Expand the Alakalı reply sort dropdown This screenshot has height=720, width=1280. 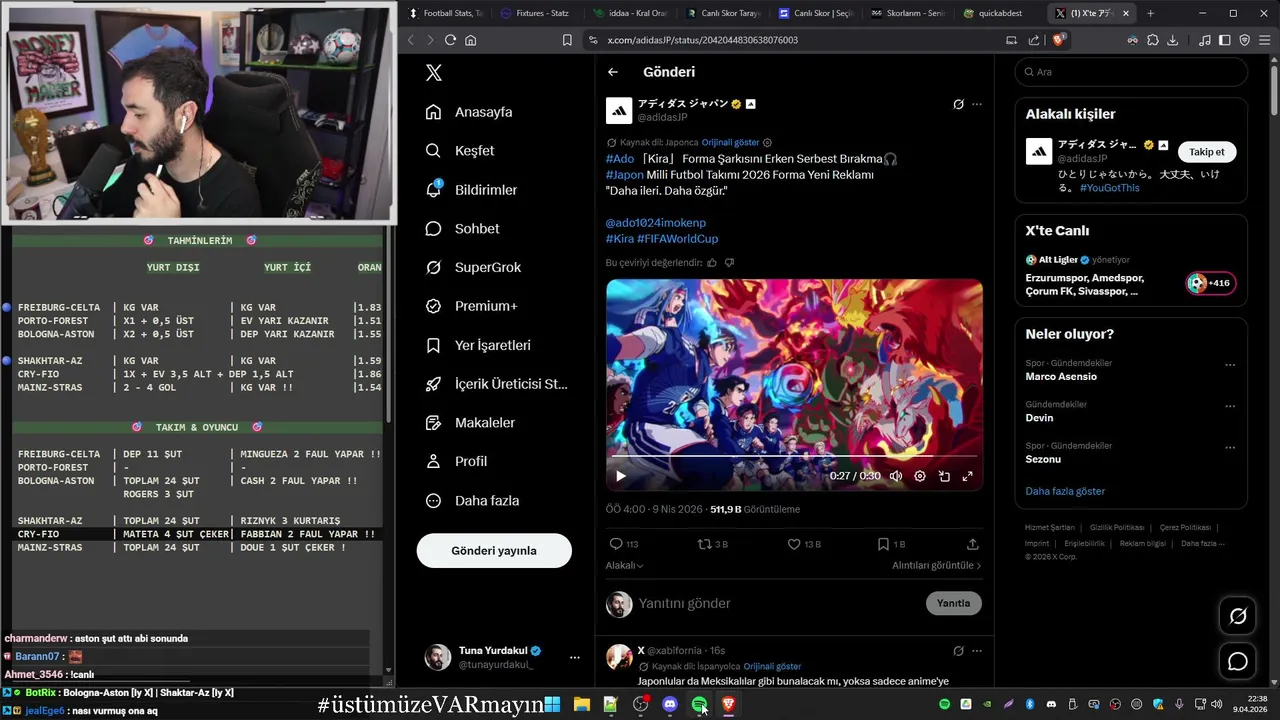625,565
